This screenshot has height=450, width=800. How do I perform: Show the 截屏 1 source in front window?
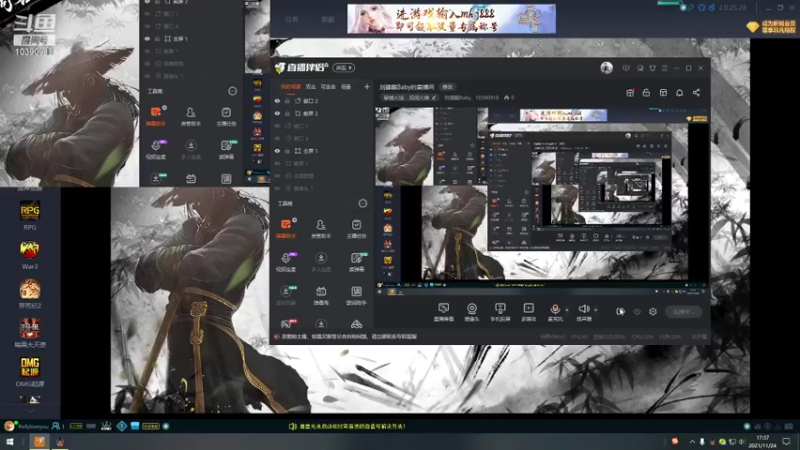click(278, 163)
